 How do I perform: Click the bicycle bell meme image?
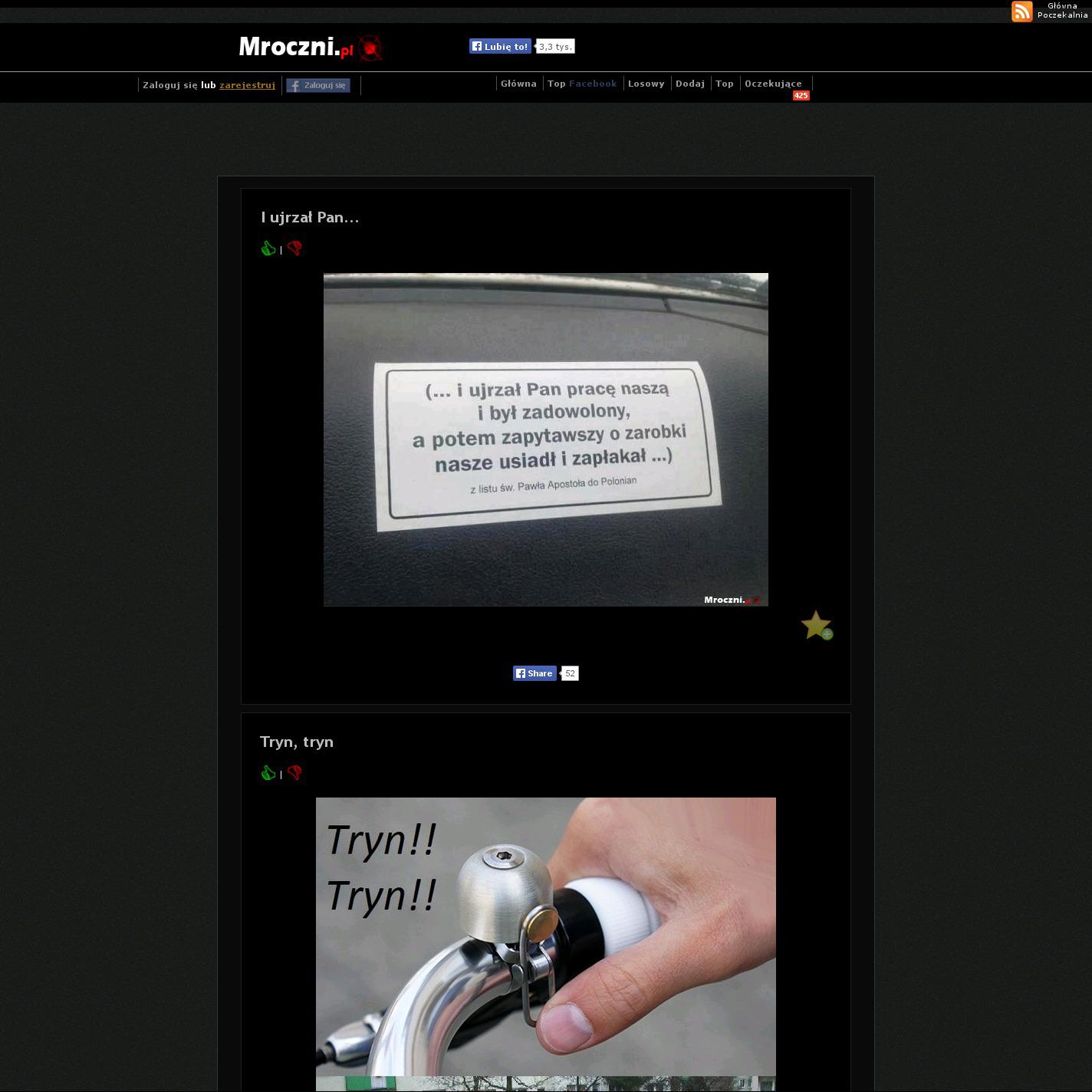point(545,936)
